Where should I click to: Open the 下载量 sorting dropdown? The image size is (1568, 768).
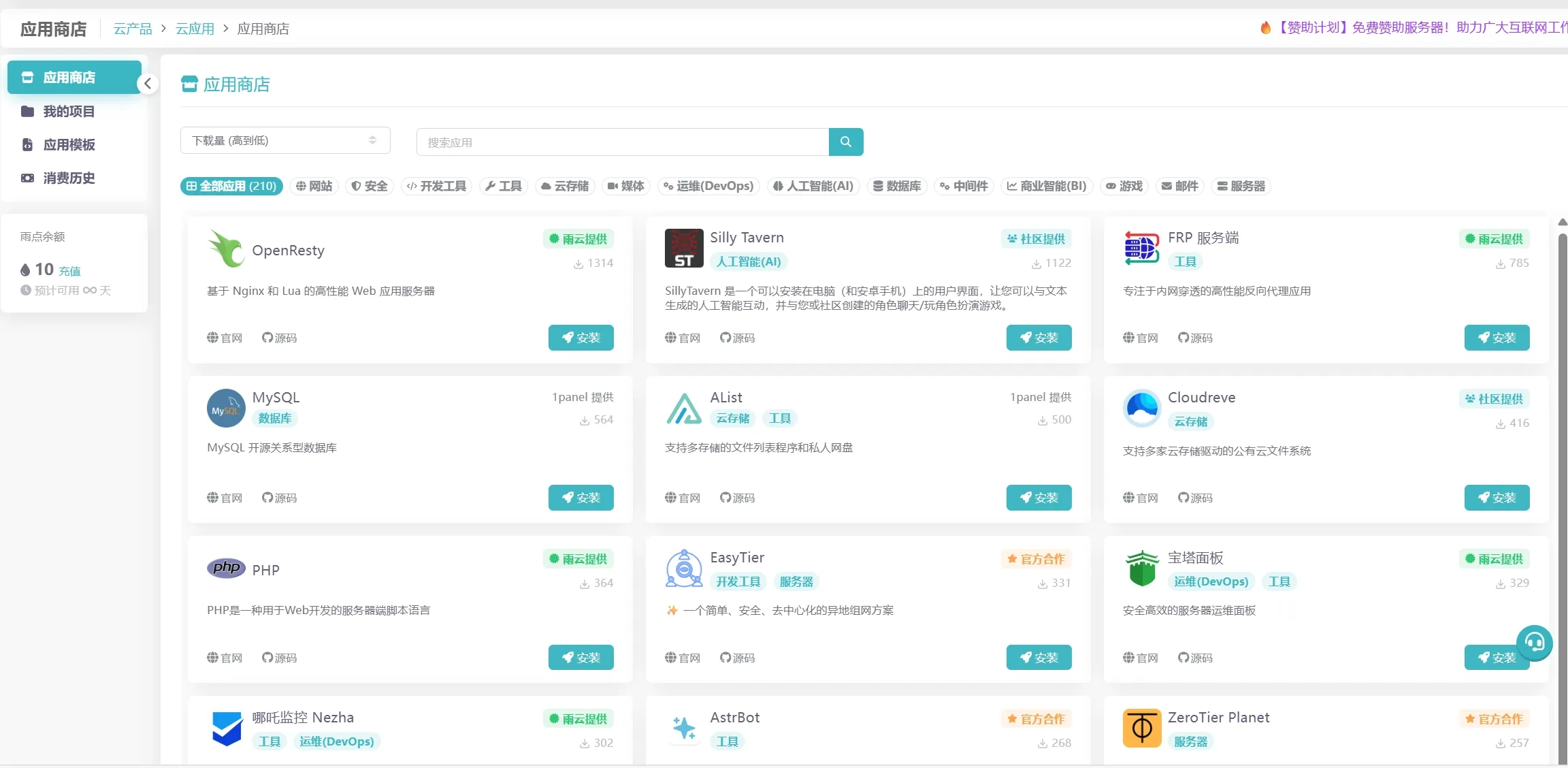coord(285,140)
